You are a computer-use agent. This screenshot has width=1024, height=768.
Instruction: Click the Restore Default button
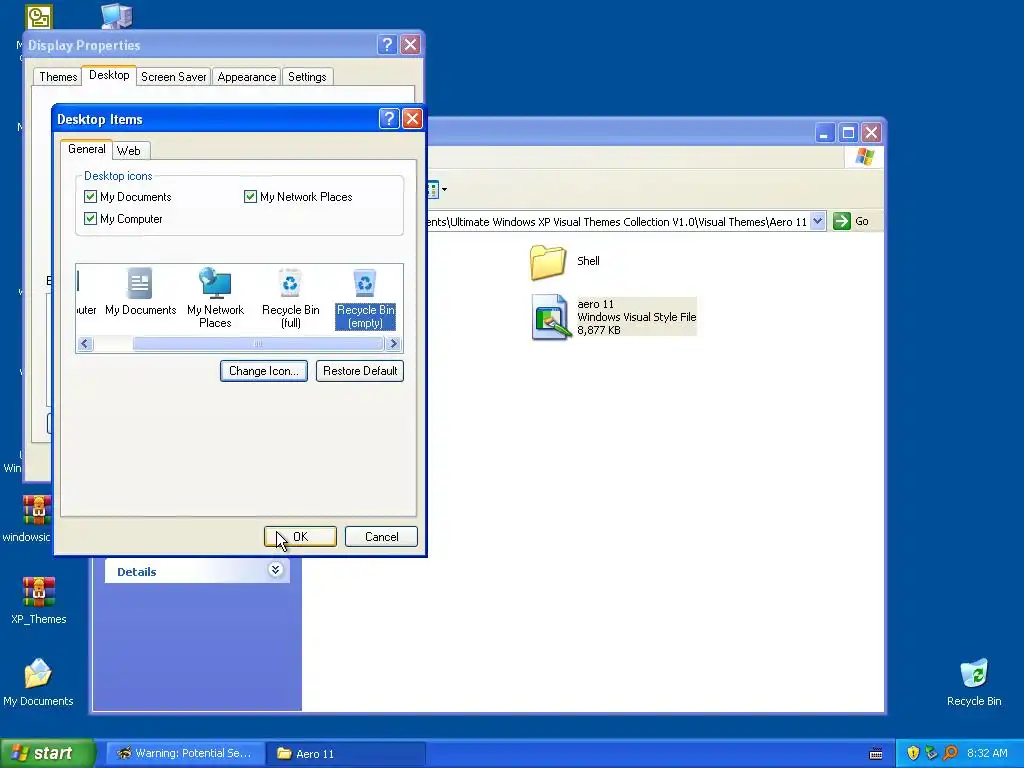(x=360, y=371)
